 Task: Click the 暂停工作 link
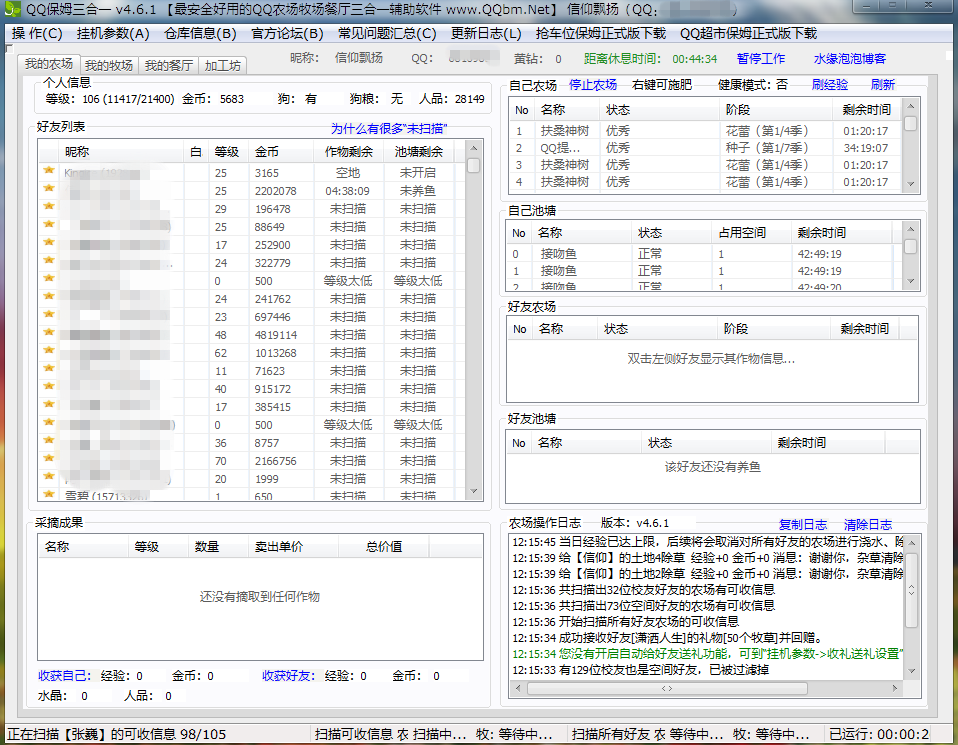(x=760, y=59)
